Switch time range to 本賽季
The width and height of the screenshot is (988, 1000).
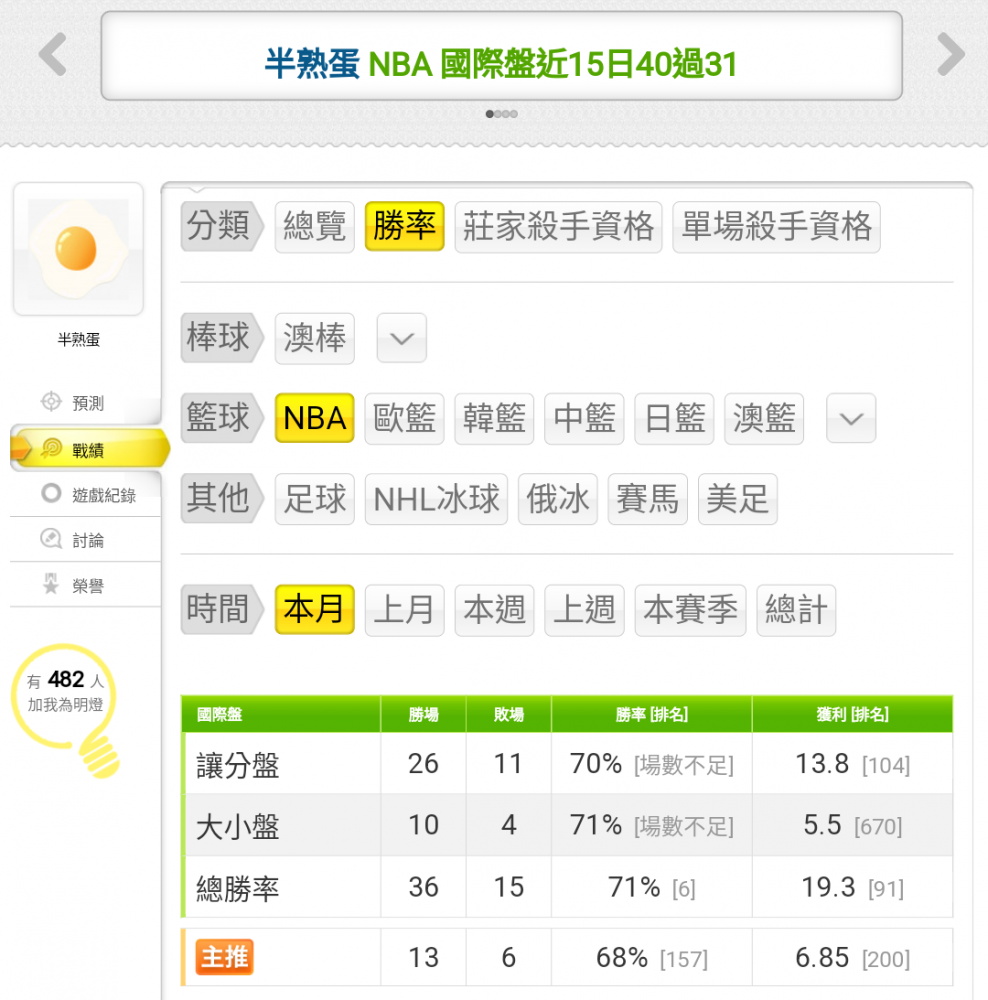[690, 610]
